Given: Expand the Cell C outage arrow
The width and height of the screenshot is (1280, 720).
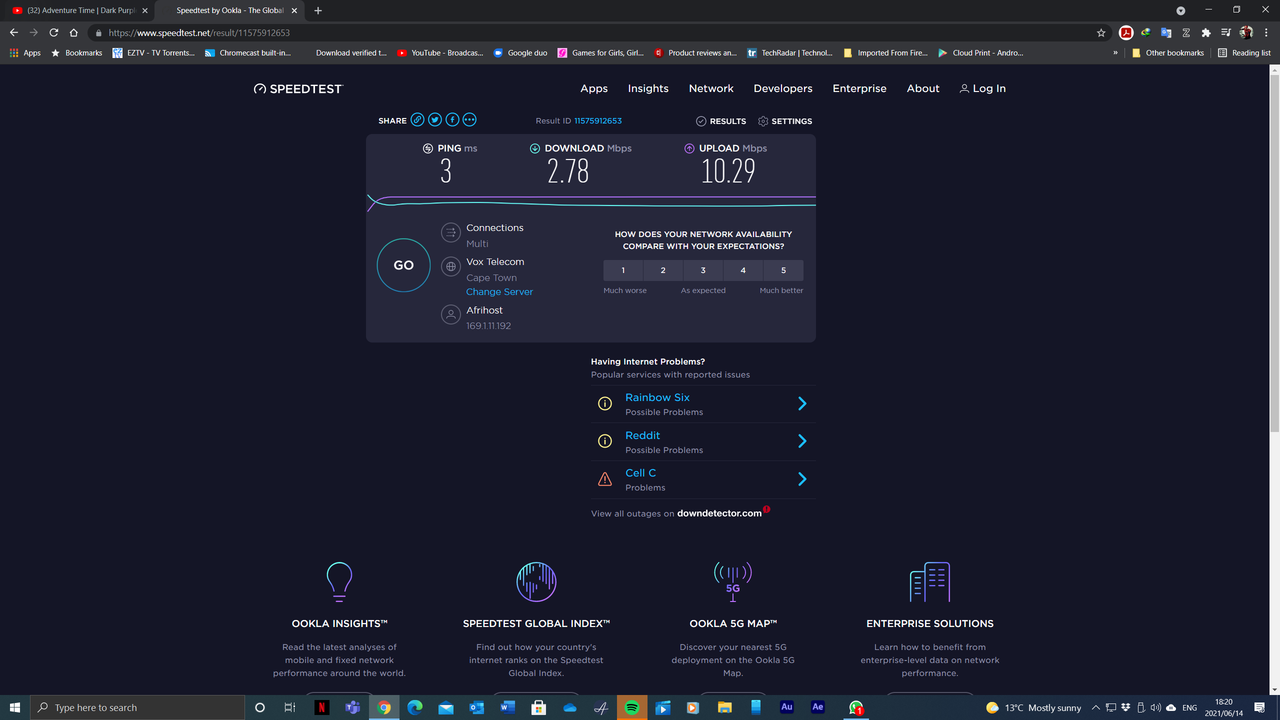Looking at the screenshot, I should [x=802, y=479].
